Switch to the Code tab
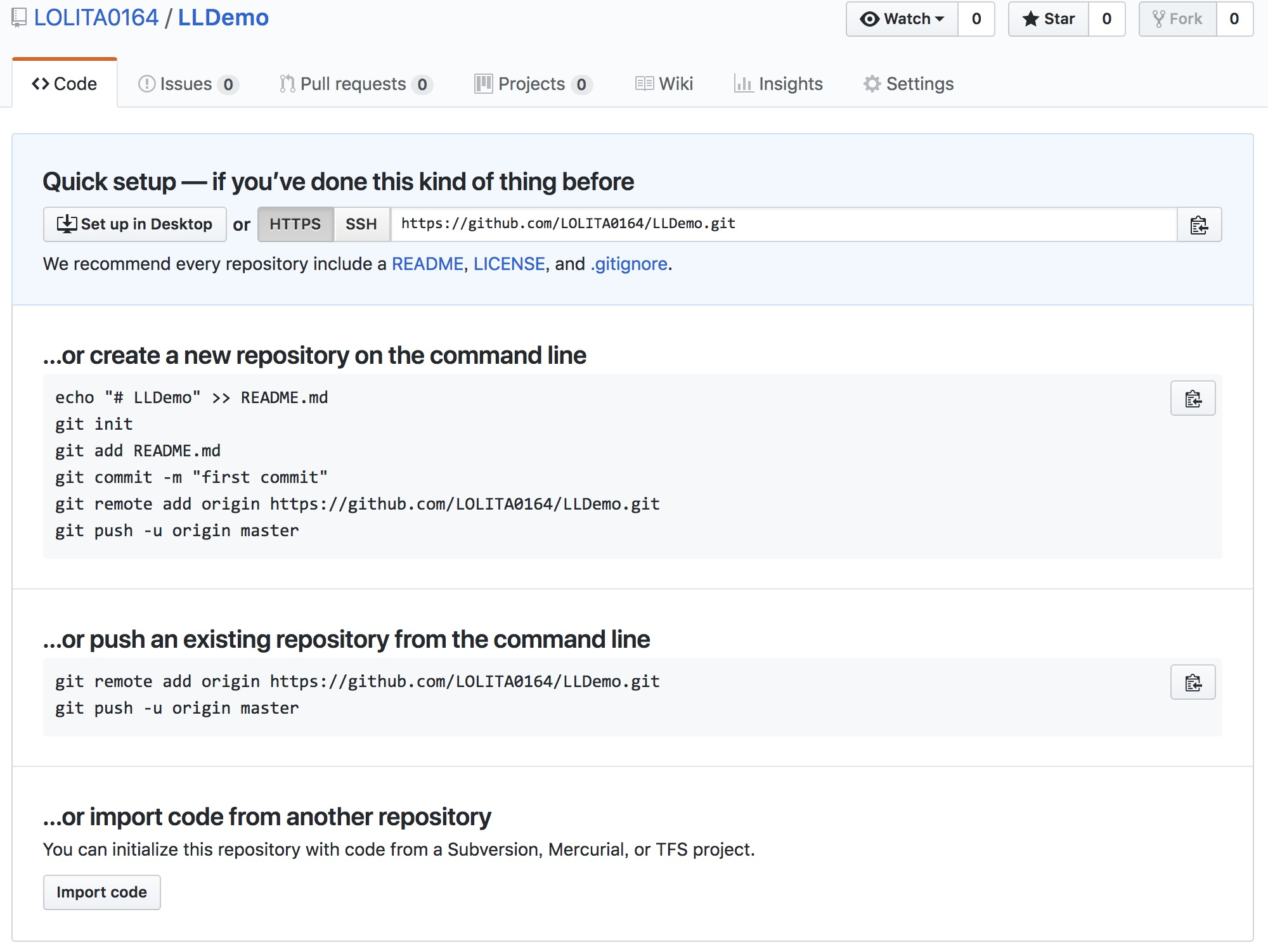 (x=65, y=84)
